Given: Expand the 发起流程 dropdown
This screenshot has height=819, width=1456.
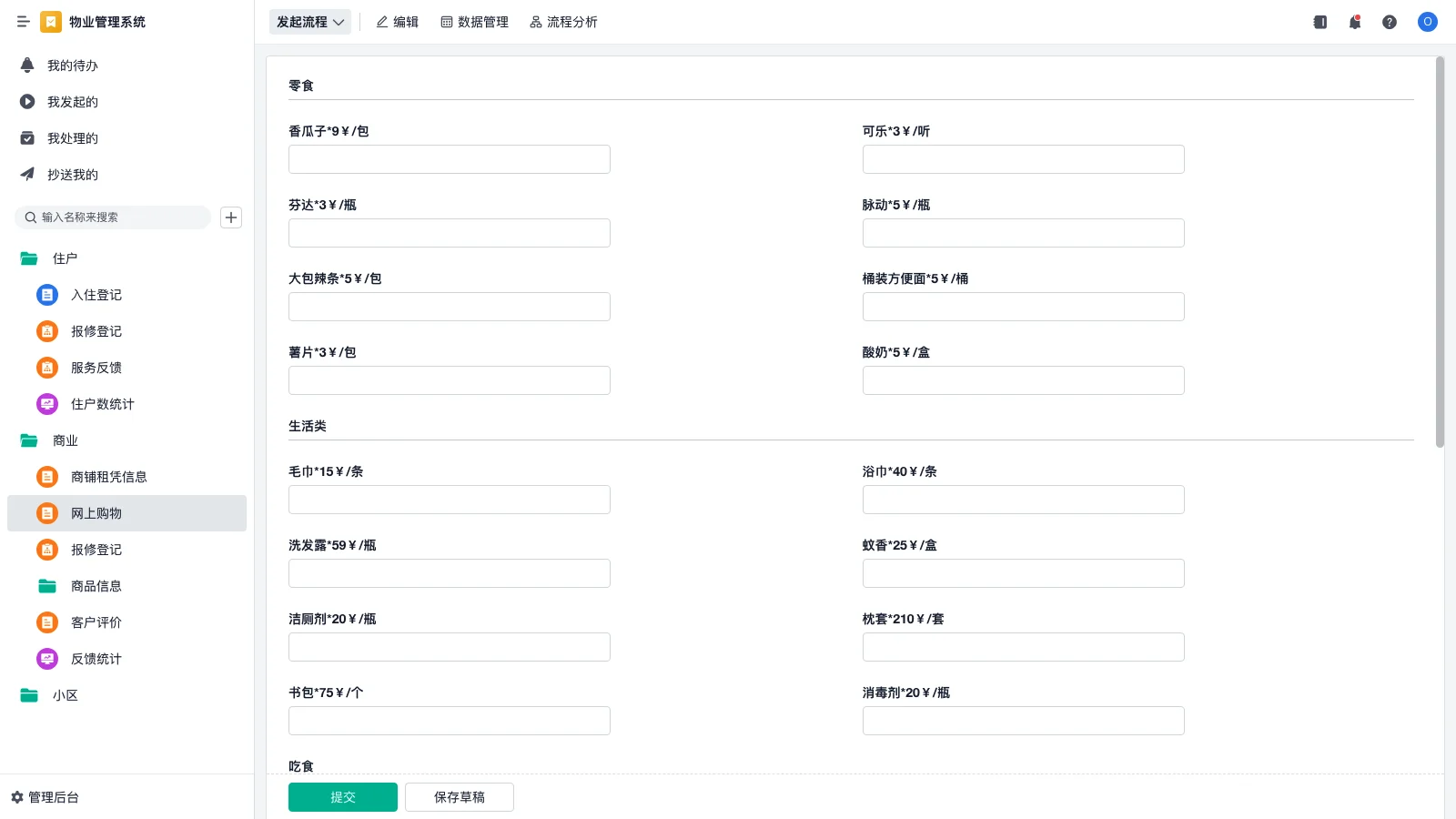Looking at the screenshot, I should point(310,22).
